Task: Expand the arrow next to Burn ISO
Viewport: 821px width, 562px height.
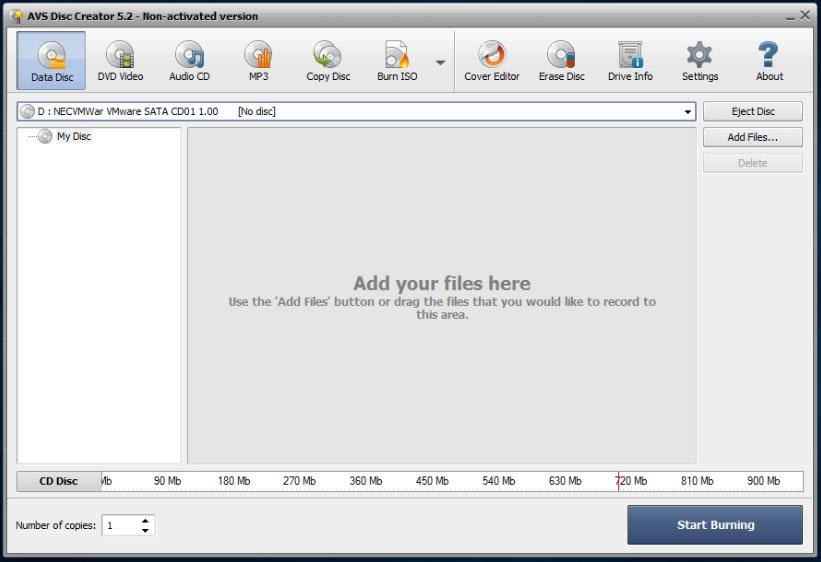Action: pos(440,62)
